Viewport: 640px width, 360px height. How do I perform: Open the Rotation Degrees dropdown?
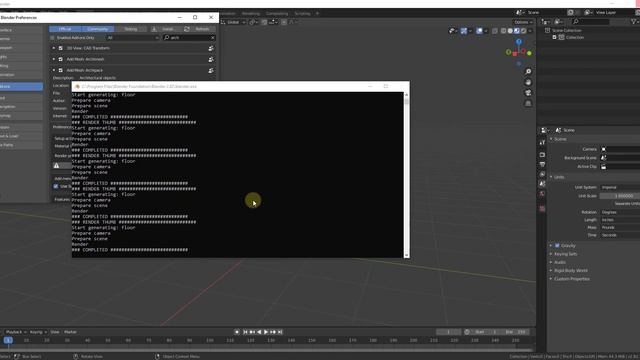pos(620,212)
